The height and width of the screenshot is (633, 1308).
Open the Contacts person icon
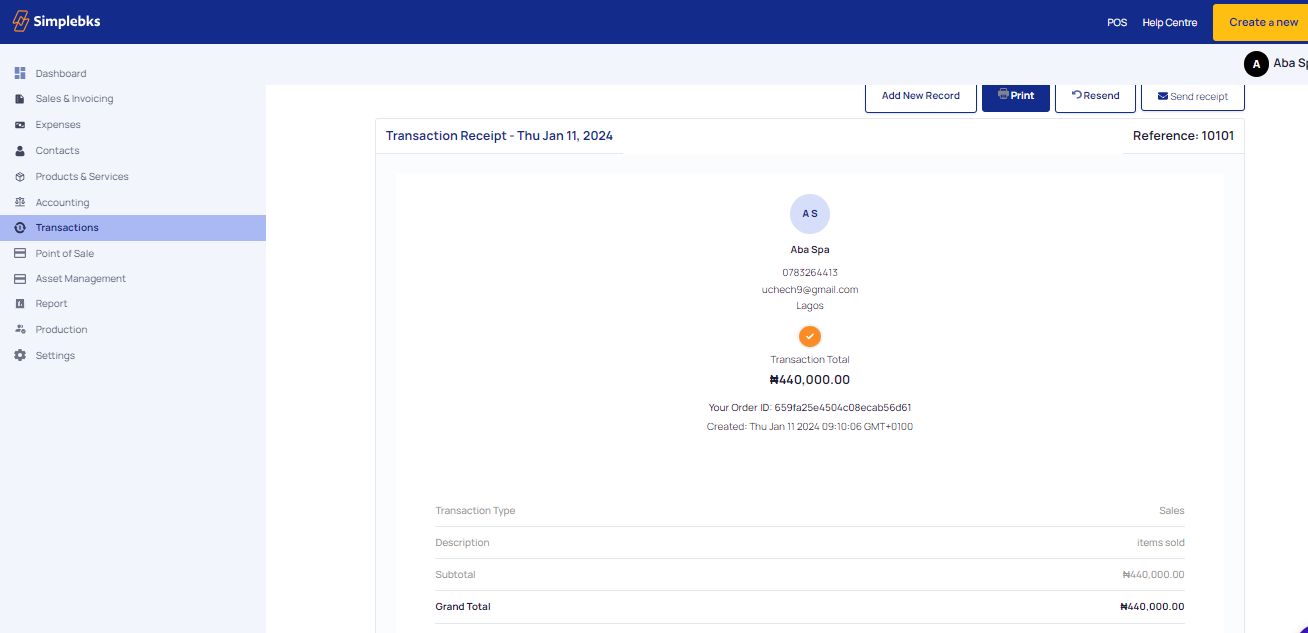click(20, 151)
